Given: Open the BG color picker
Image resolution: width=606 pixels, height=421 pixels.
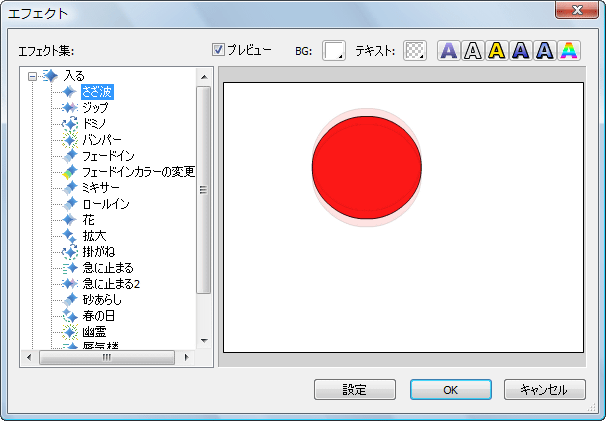Looking at the screenshot, I should [334, 51].
